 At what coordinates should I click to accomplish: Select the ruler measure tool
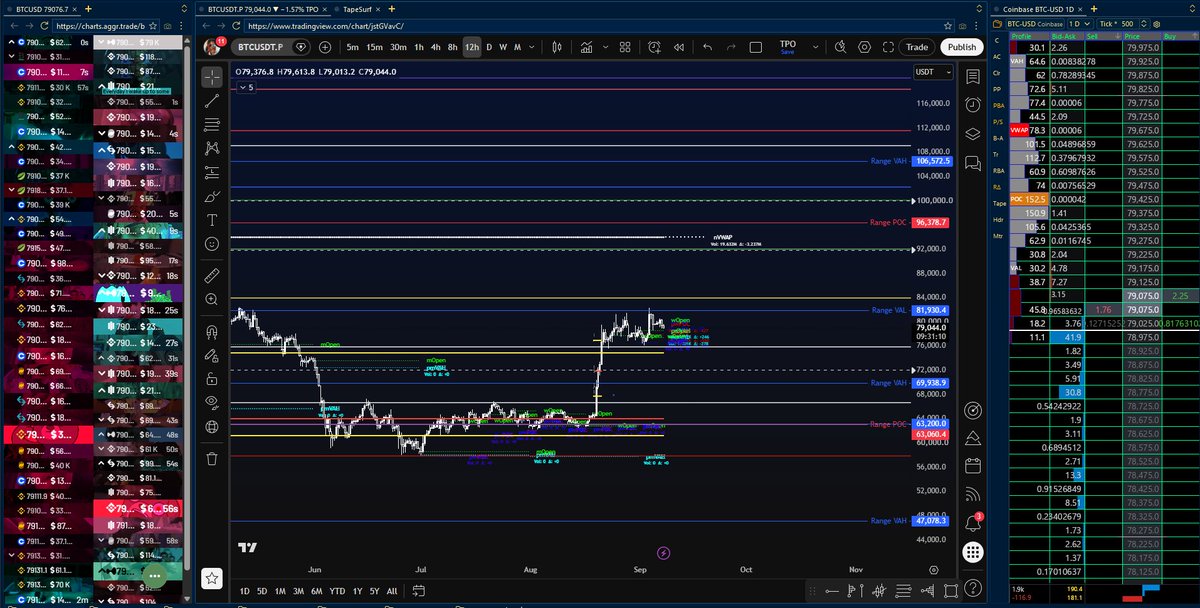212,275
